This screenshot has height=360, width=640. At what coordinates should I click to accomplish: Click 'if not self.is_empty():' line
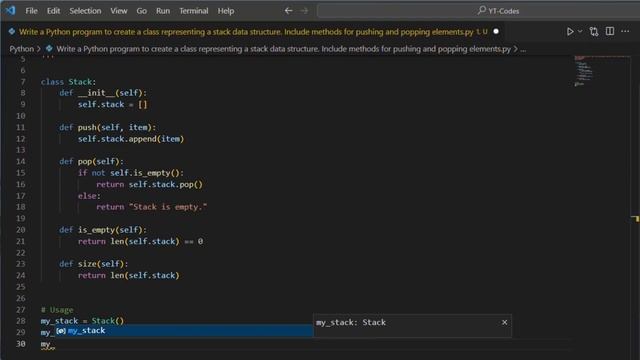131,173
